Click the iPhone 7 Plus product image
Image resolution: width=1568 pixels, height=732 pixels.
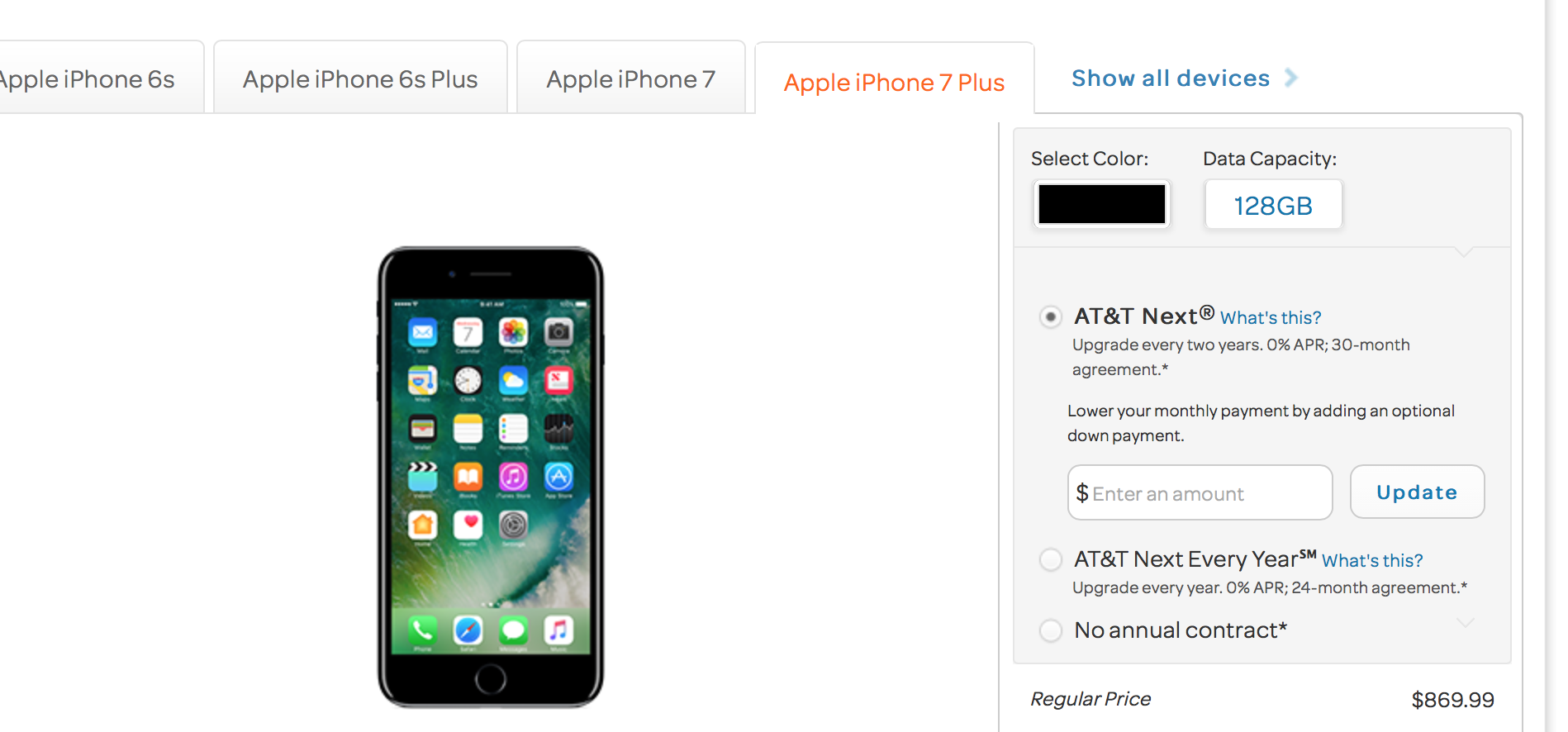pyautogui.click(x=491, y=477)
